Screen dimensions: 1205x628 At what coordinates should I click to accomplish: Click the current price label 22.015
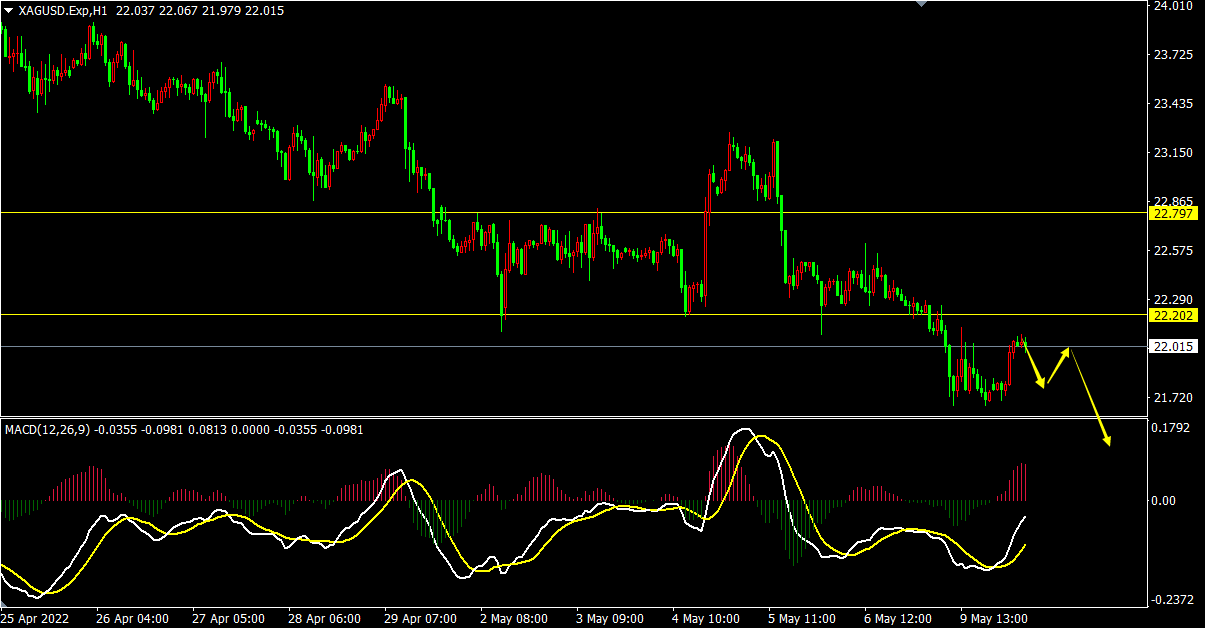tap(1173, 347)
